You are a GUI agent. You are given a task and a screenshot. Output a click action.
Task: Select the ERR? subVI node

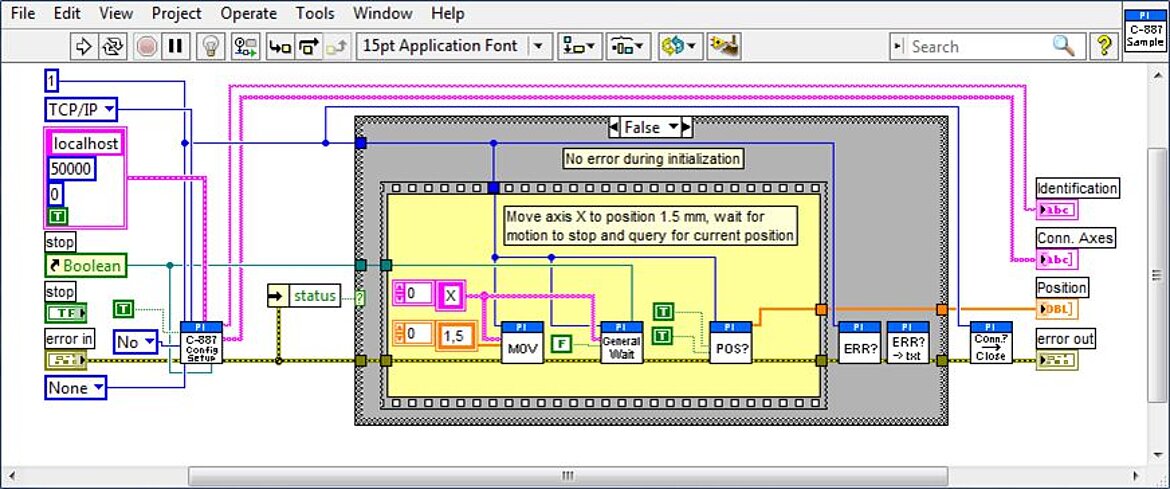pyautogui.click(x=860, y=343)
